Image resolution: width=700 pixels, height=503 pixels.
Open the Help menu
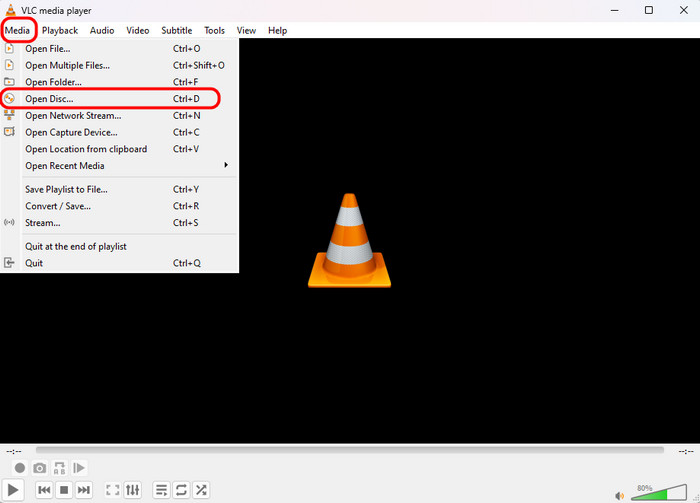pos(277,30)
